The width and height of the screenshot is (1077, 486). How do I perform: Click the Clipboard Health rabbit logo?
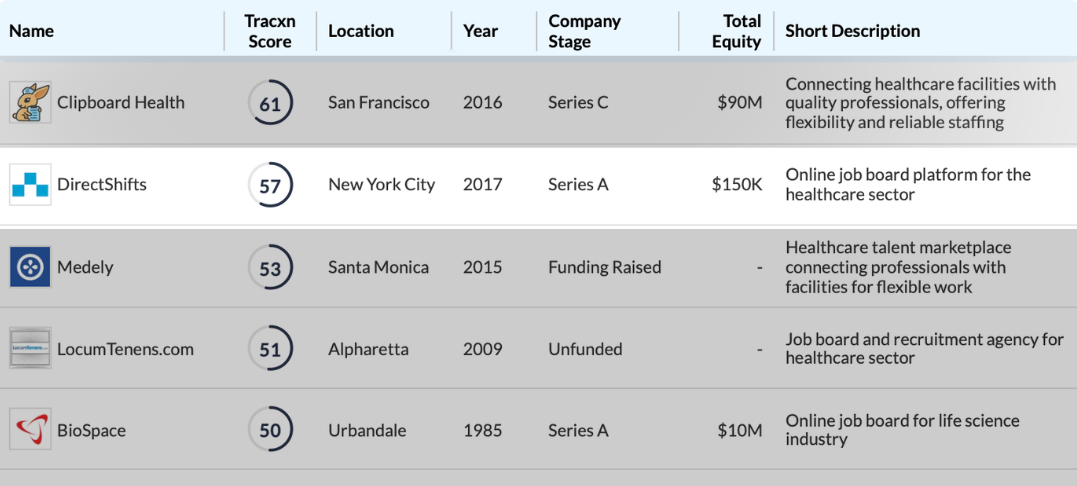[x=30, y=103]
